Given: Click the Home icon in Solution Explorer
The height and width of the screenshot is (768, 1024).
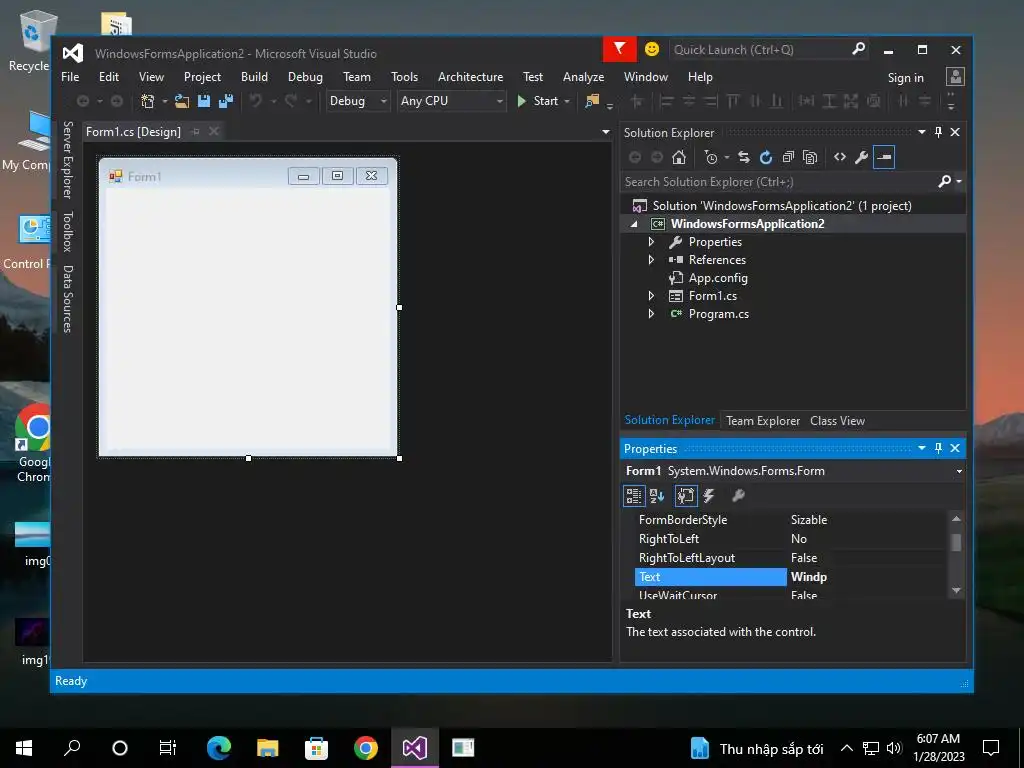Looking at the screenshot, I should [x=679, y=157].
